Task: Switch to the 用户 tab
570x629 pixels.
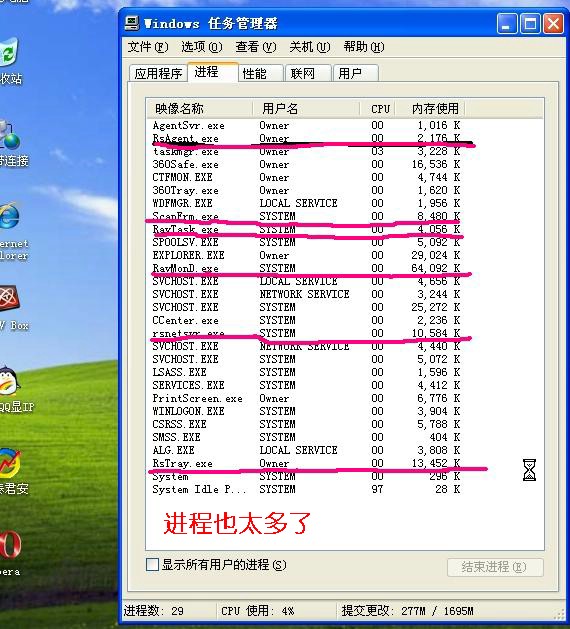Action: [x=356, y=73]
